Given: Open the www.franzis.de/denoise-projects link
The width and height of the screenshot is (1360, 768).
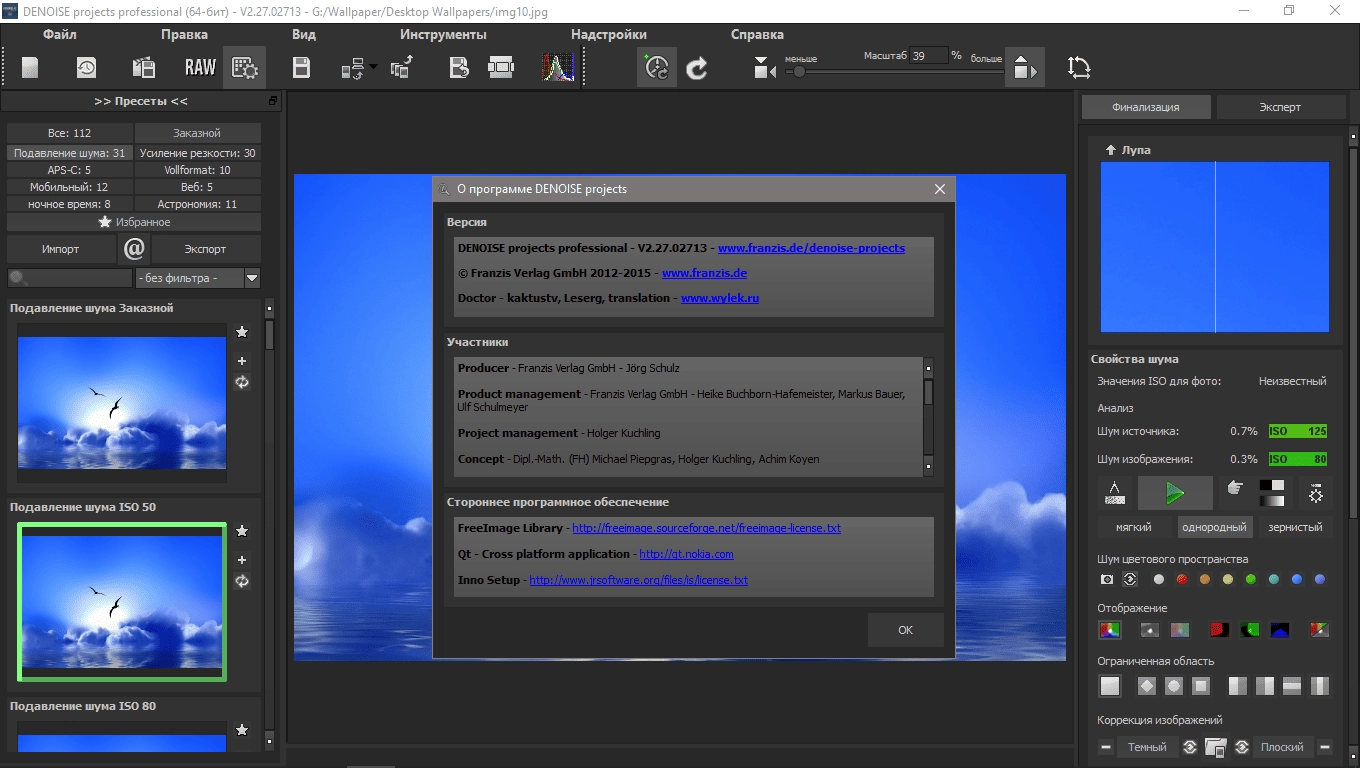Looking at the screenshot, I should click(811, 248).
